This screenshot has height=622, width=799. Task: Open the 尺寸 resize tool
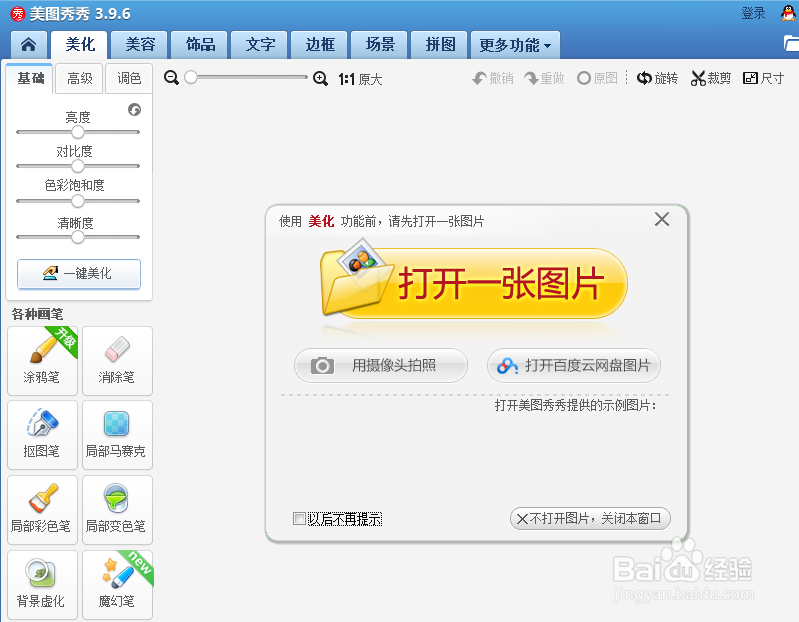(763, 78)
